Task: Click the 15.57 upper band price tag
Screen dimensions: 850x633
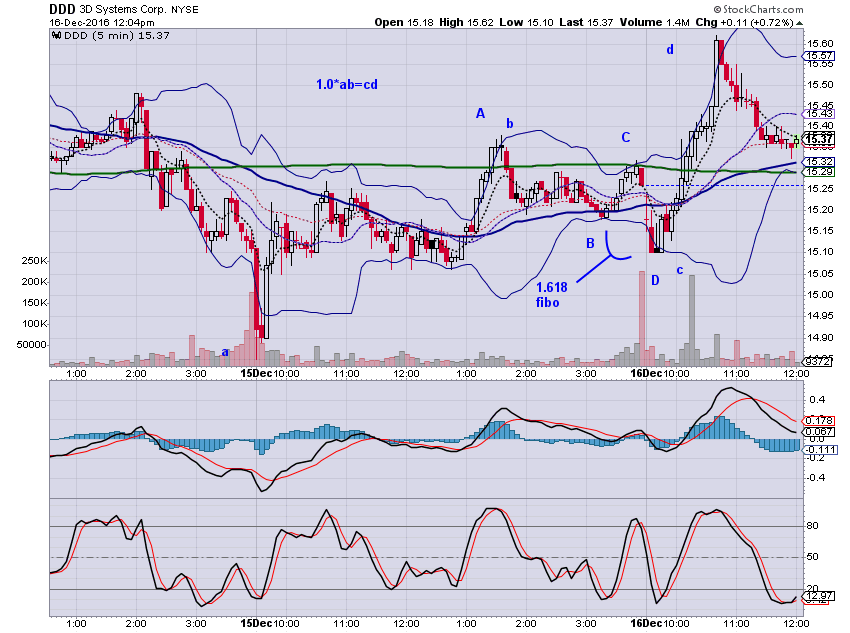Action: [819, 56]
